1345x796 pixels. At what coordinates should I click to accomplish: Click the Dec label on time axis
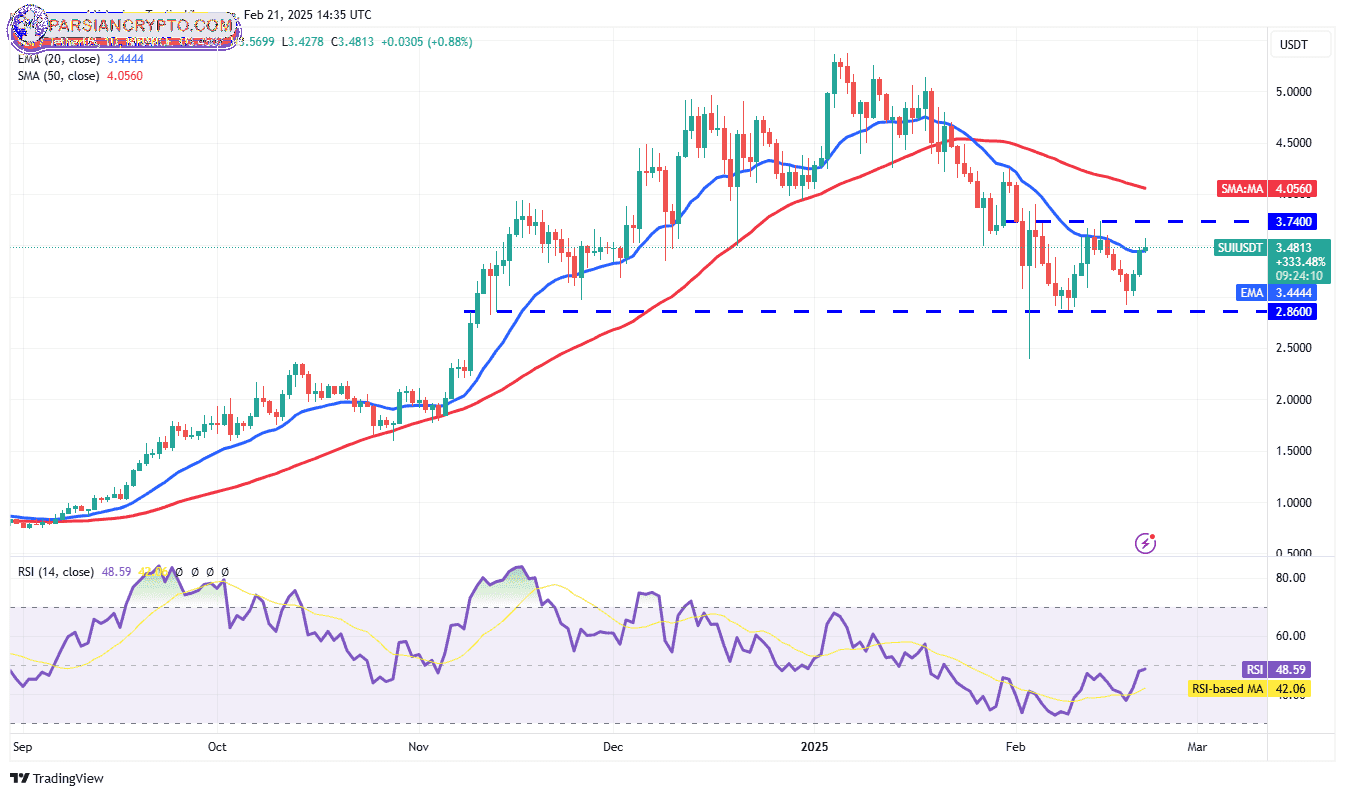[x=613, y=746]
